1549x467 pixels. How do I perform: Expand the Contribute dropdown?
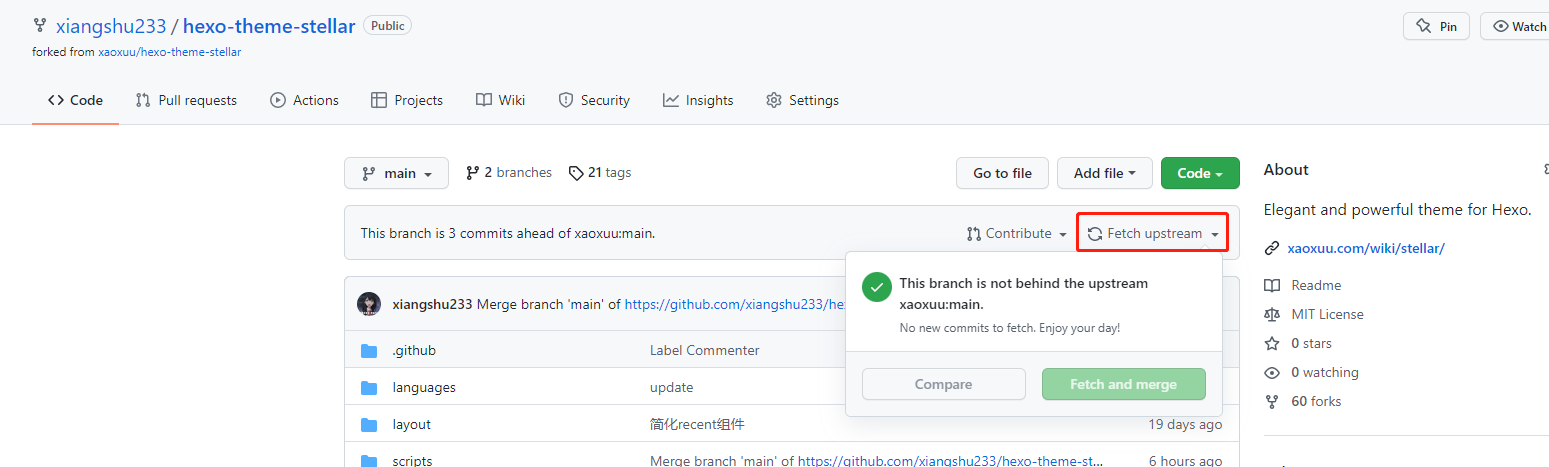coord(1017,234)
